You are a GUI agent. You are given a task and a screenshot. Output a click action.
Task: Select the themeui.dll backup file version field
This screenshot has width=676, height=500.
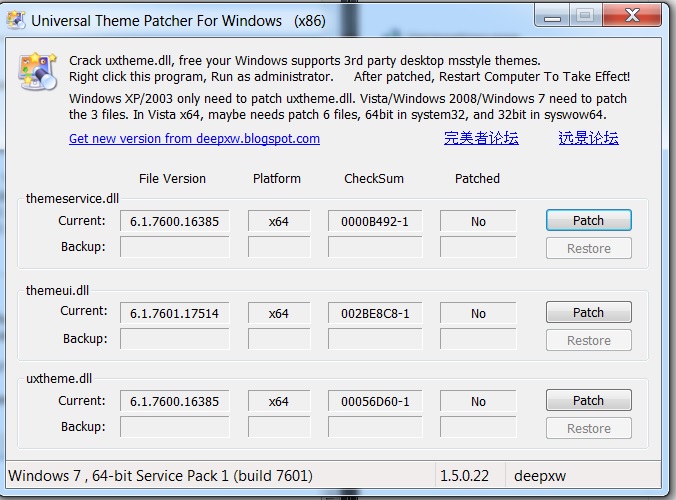(175, 339)
